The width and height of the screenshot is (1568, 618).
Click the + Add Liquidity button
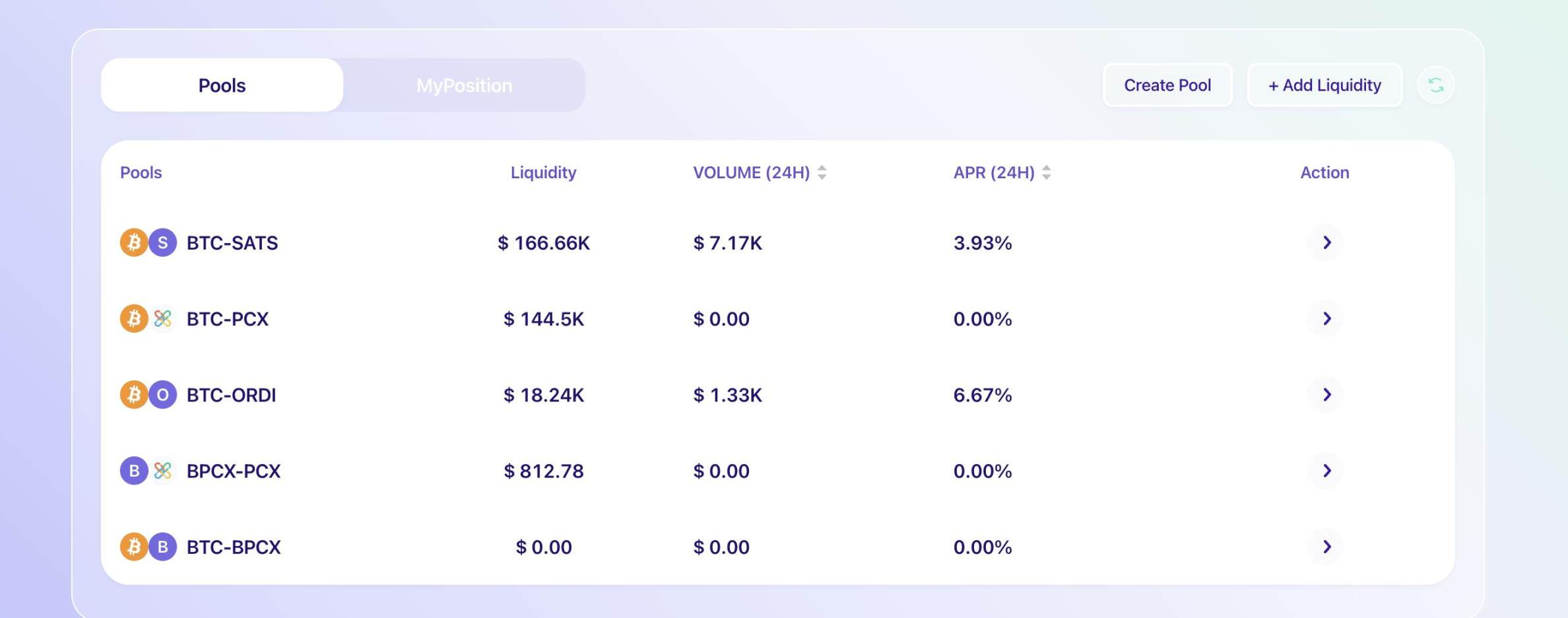[x=1324, y=85]
